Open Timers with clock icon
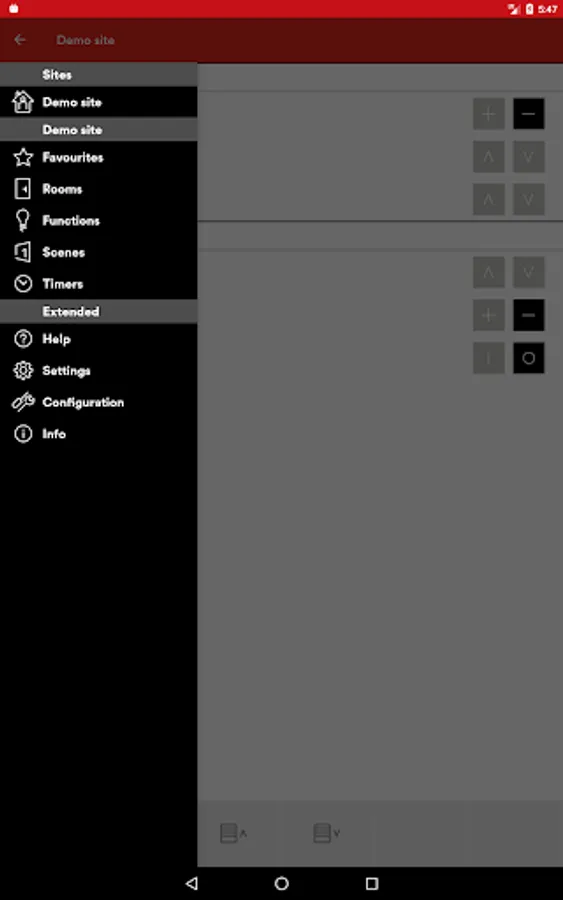Screen dimensions: 563x900 [98, 284]
